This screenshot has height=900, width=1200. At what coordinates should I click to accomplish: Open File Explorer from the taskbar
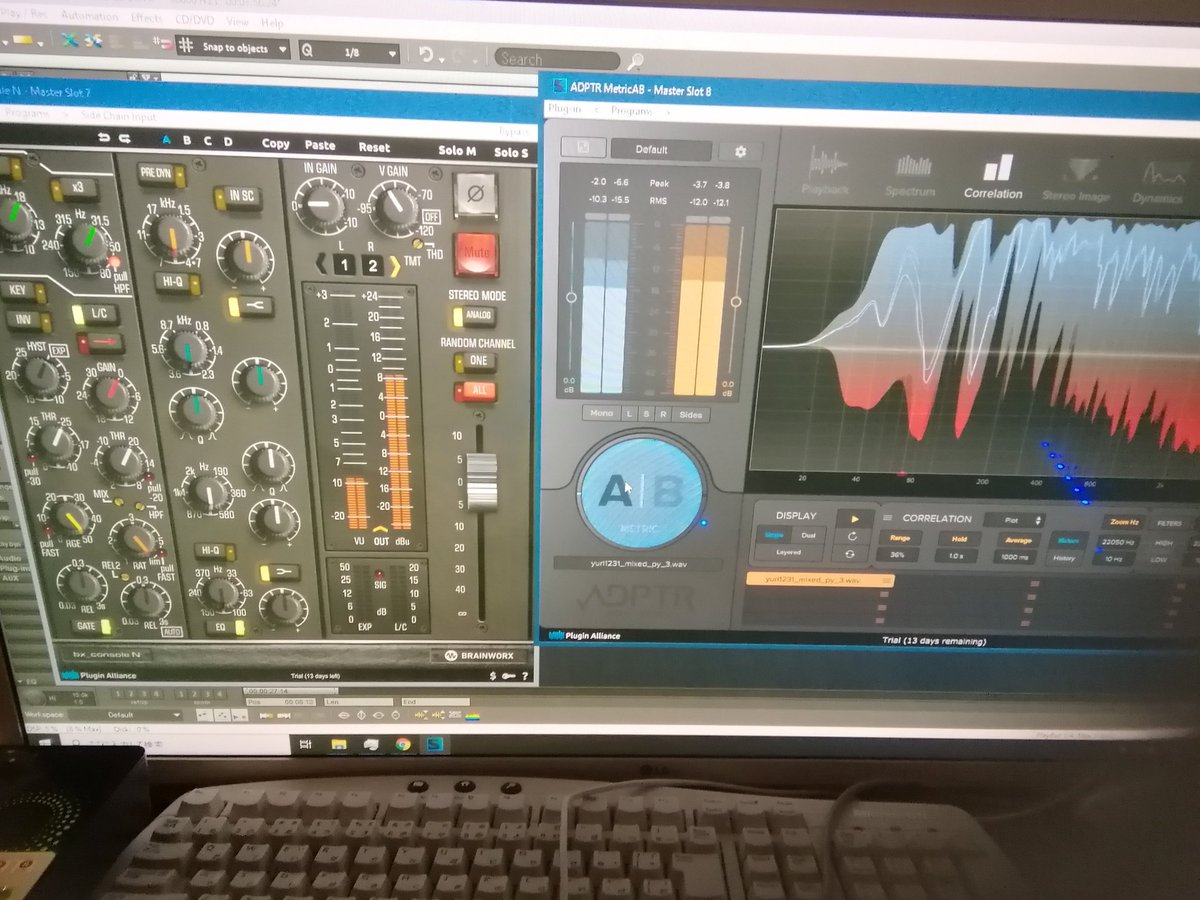point(338,744)
